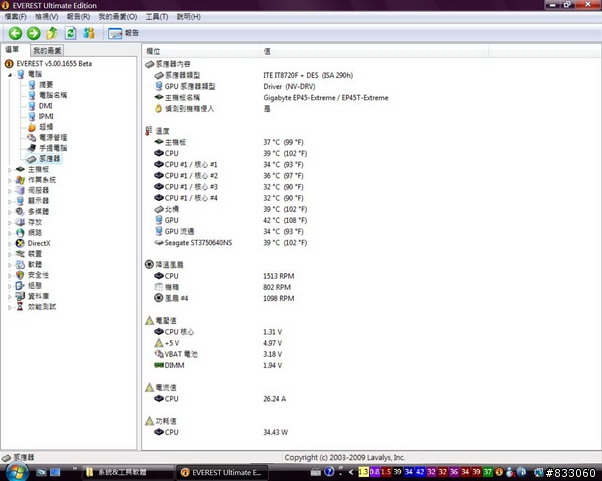Open the 報告(R) menu
The image size is (602, 481).
click(x=78, y=17)
